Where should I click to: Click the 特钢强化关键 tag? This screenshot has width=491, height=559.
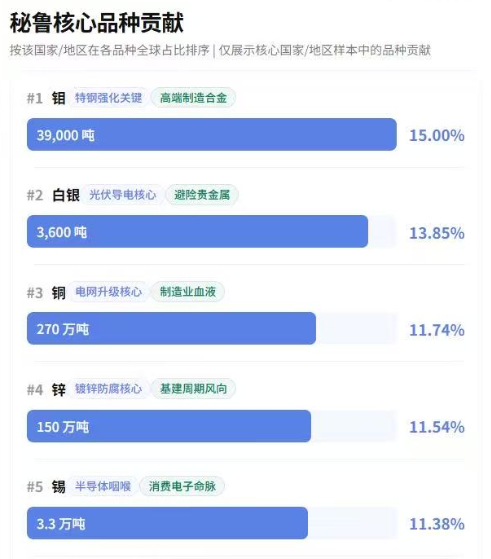(x=108, y=98)
